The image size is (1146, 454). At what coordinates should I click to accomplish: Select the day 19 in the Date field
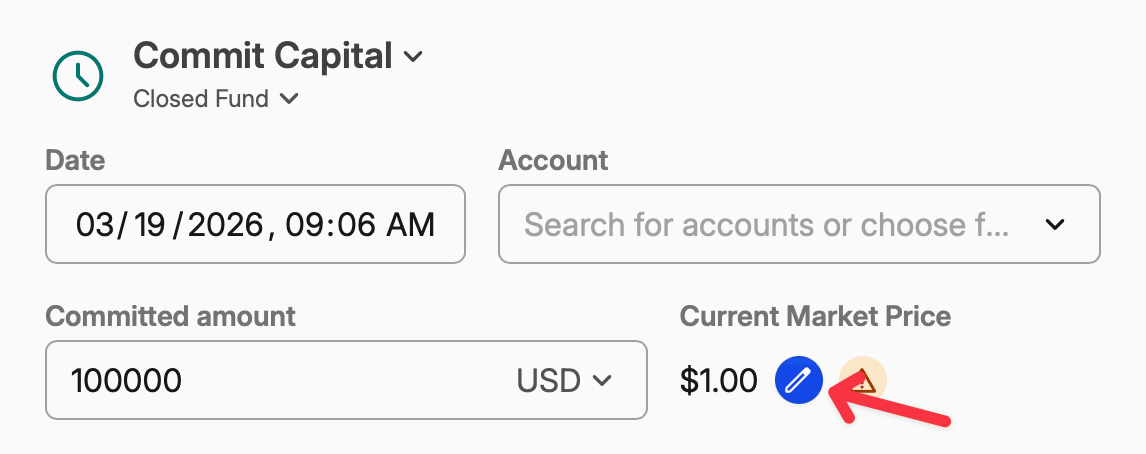tap(149, 224)
